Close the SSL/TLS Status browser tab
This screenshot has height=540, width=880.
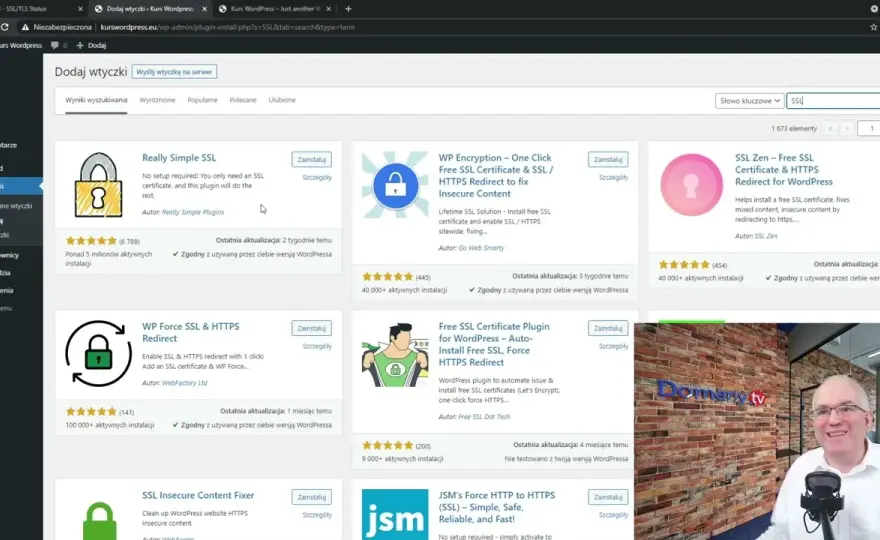tap(80, 9)
